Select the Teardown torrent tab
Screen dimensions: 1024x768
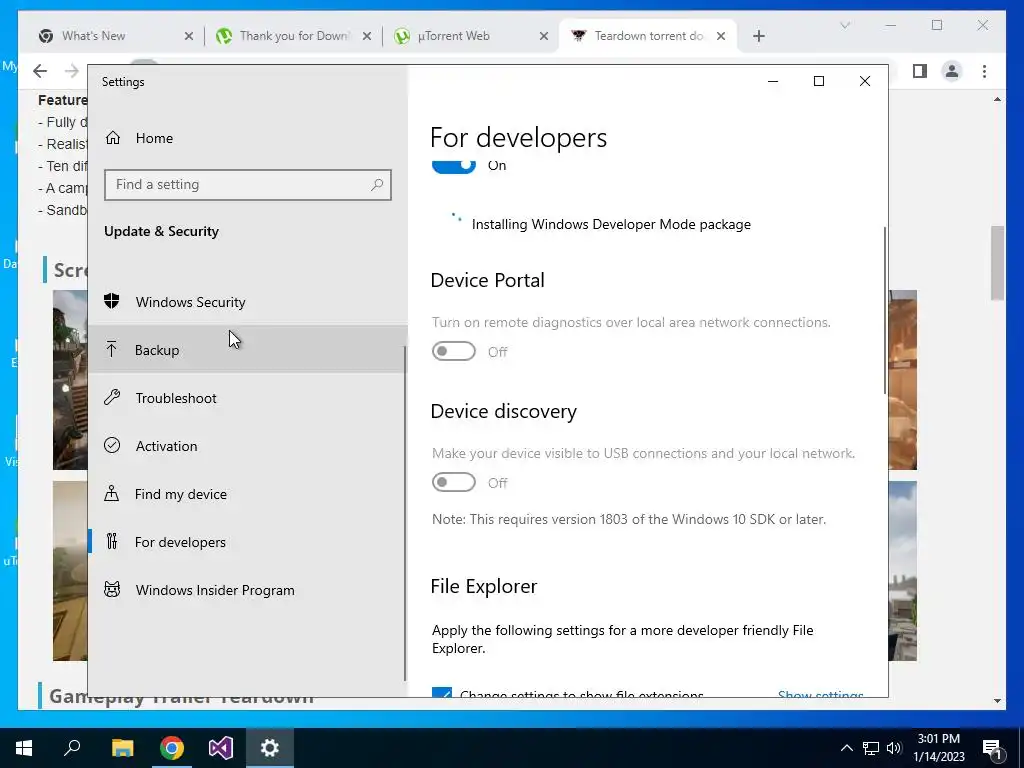[x=648, y=36]
